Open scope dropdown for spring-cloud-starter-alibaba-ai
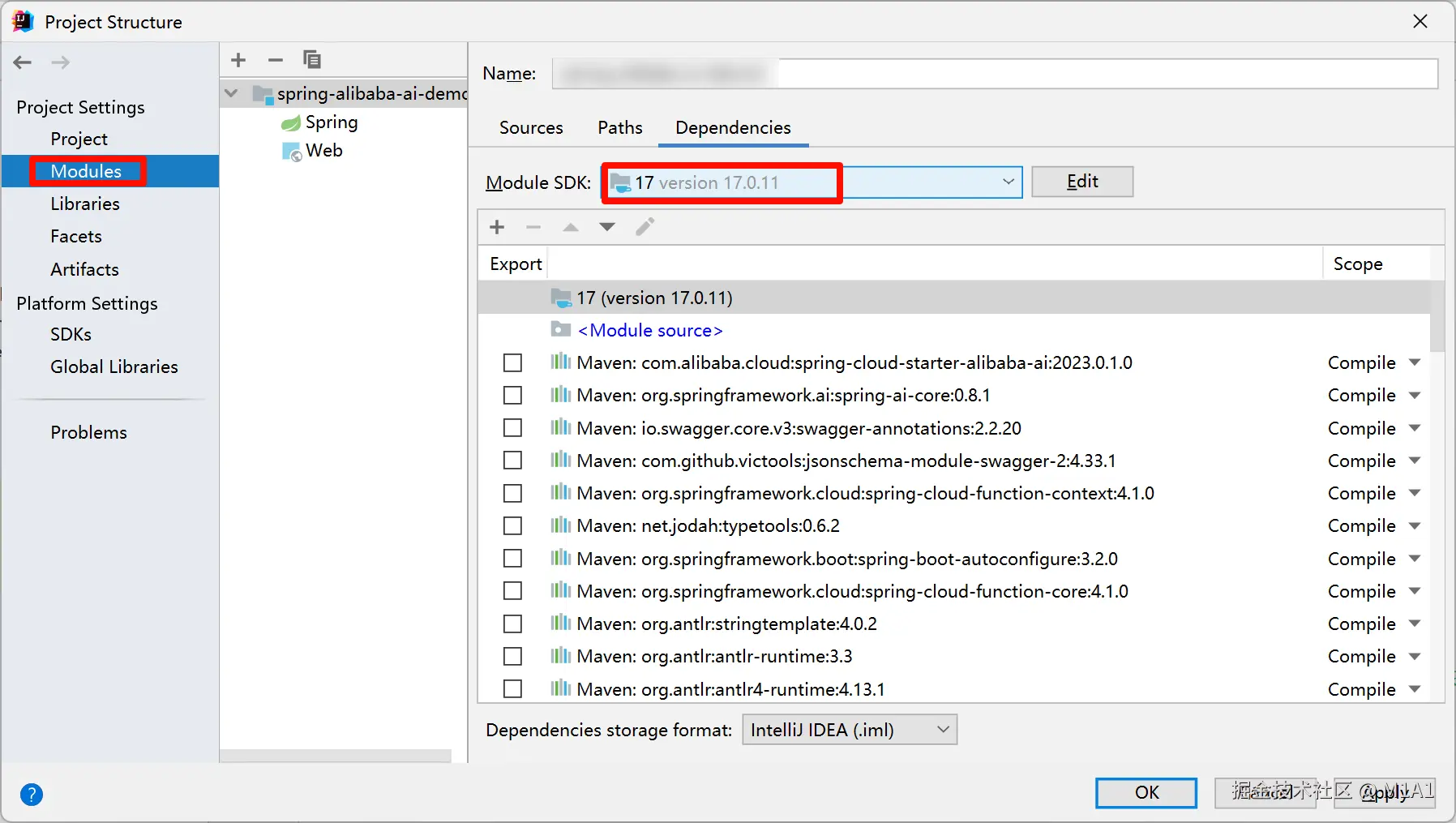 [1415, 362]
